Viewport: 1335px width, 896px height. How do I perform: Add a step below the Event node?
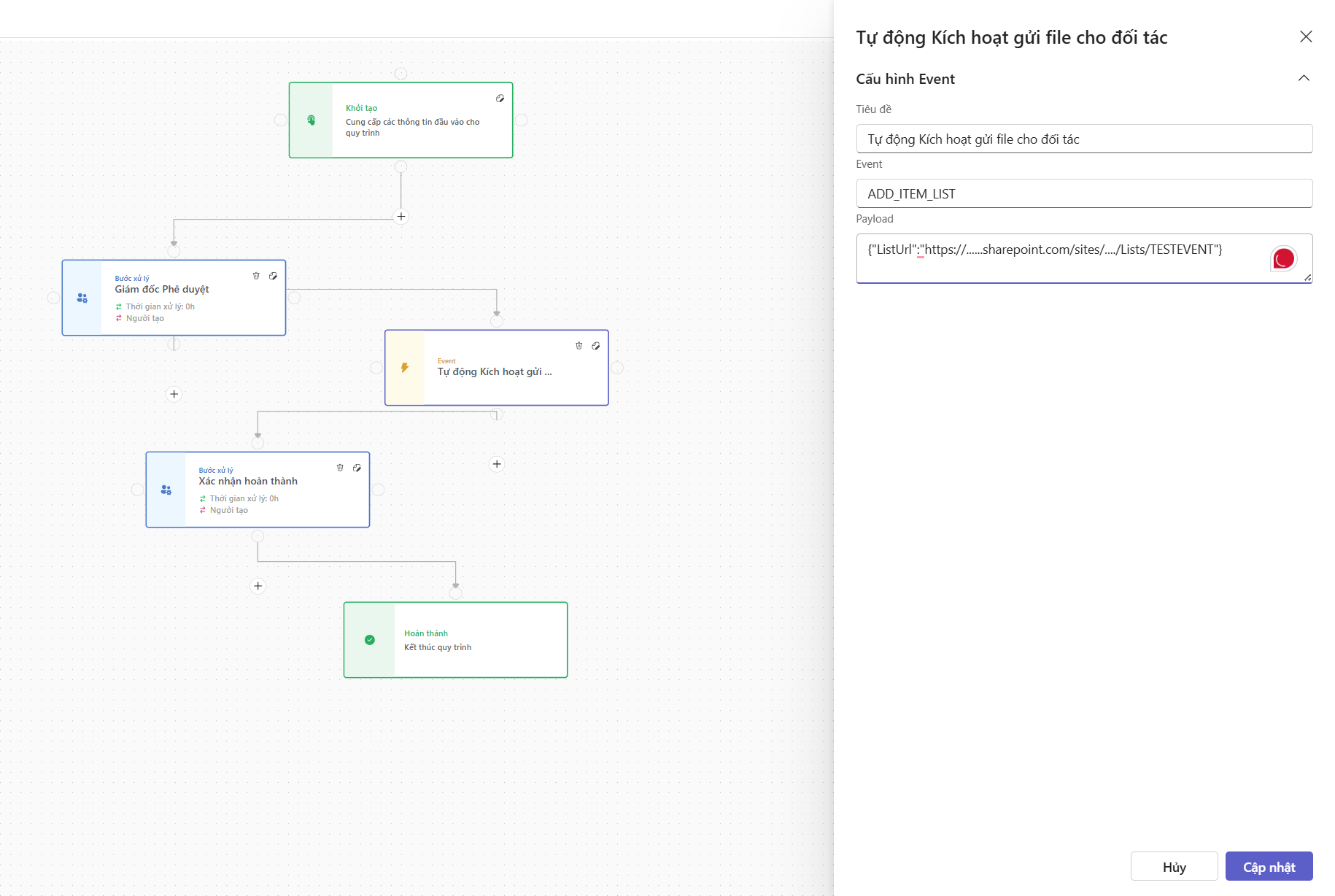pyautogui.click(x=497, y=464)
